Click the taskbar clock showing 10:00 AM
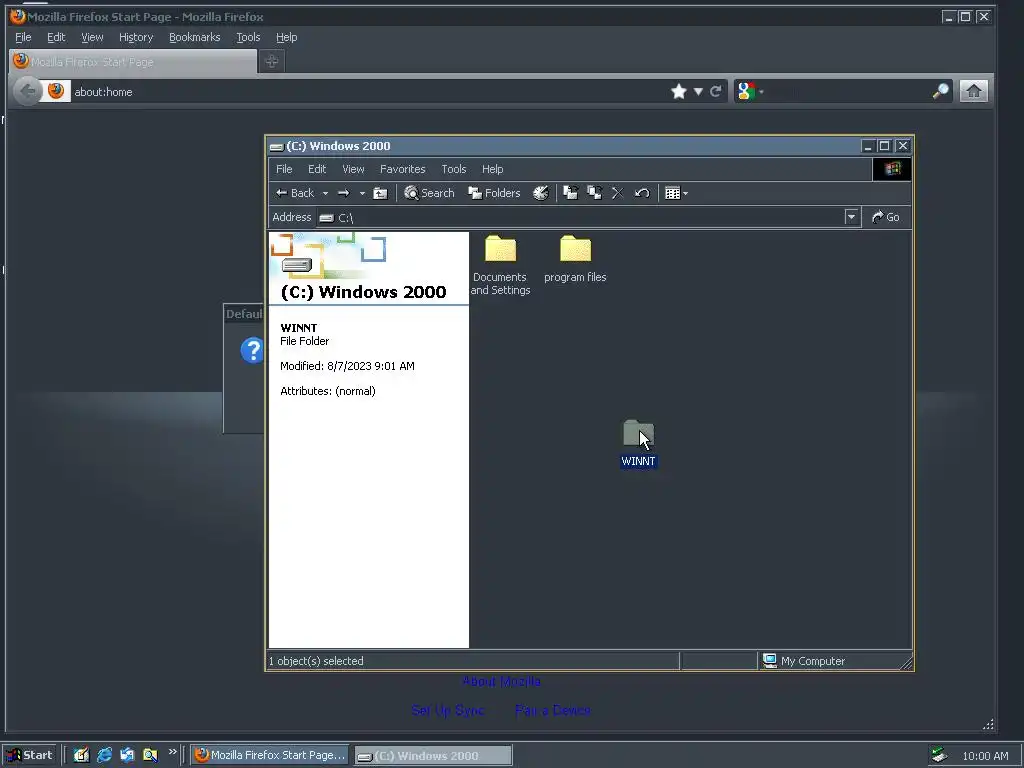Image resolution: width=1024 pixels, height=768 pixels. point(985,756)
